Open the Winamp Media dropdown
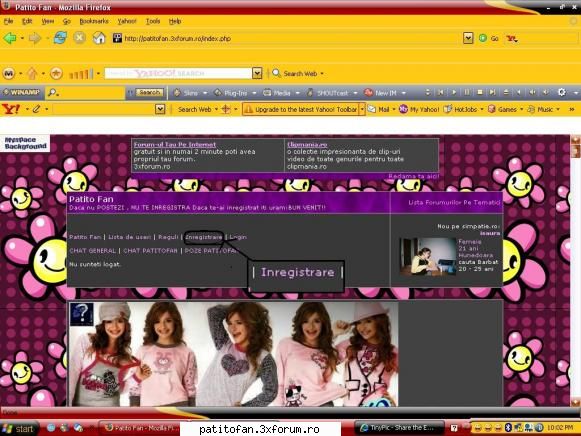 pyautogui.click(x=297, y=93)
